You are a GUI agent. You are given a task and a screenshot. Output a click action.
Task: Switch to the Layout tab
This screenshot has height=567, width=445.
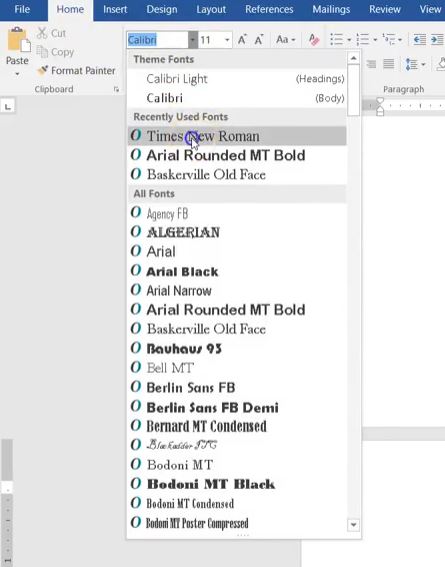[211, 9]
